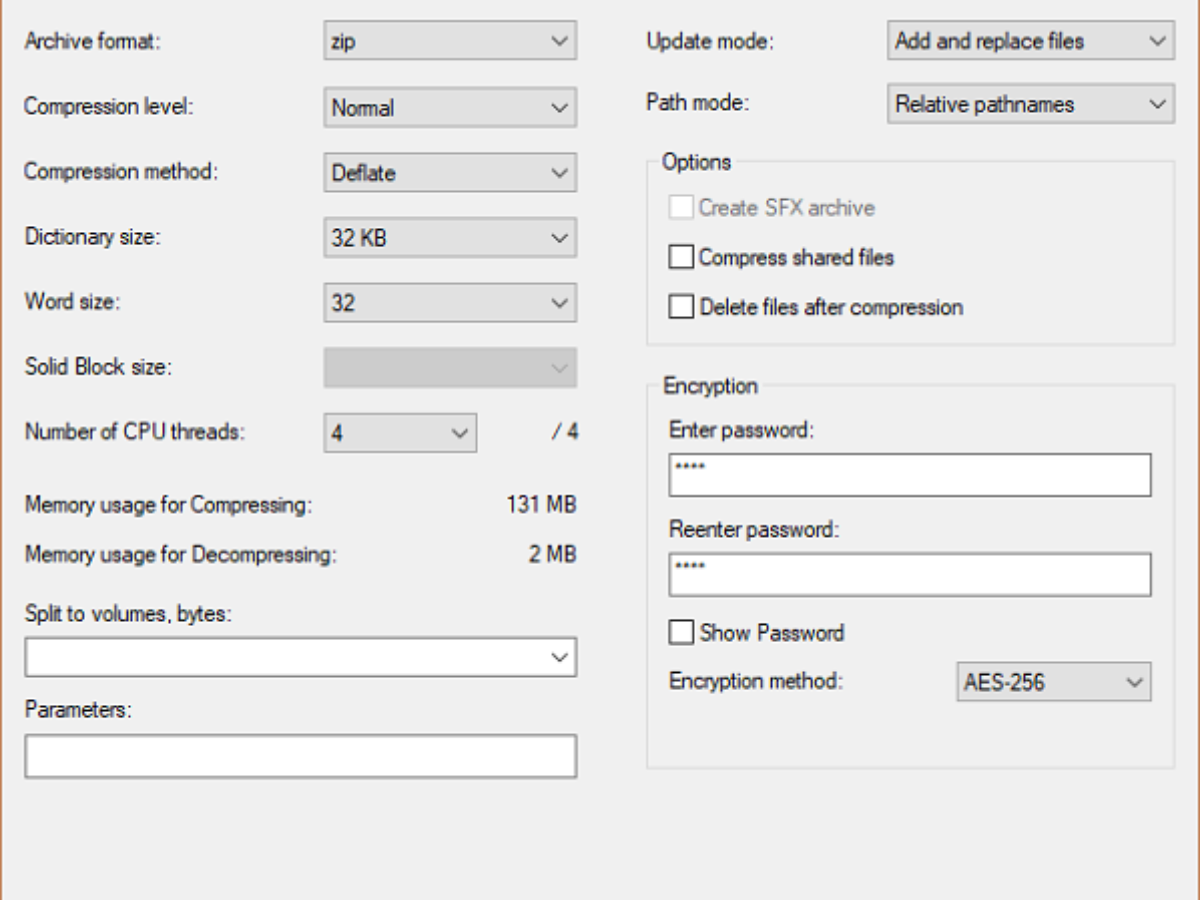Expand the Path mode dropdown
Screen dimensions: 1200x900
tap(1030, 104)
